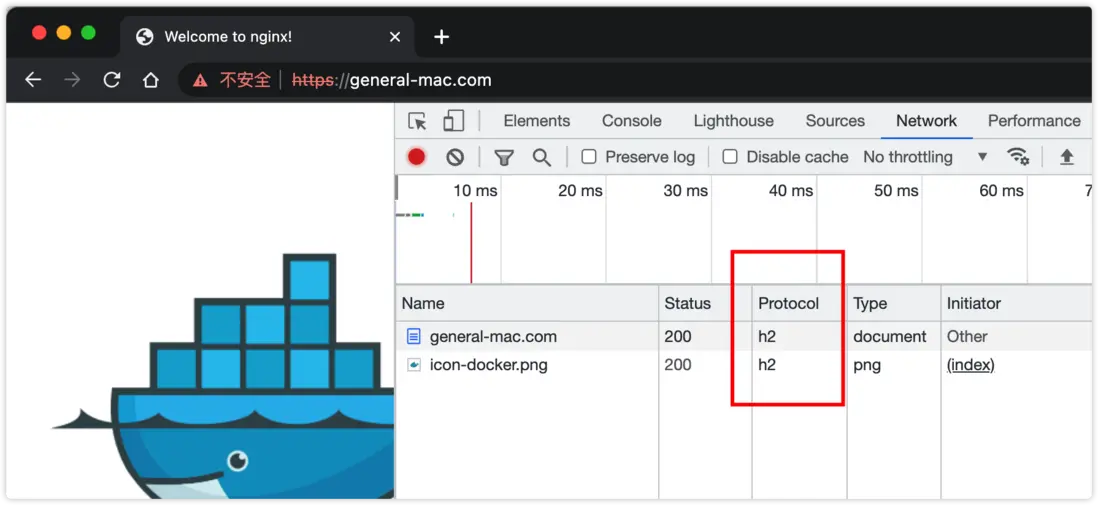Go to the browser home page icon
The height and width of the screenshot is (505, 1098).
(x=151, y=80)
